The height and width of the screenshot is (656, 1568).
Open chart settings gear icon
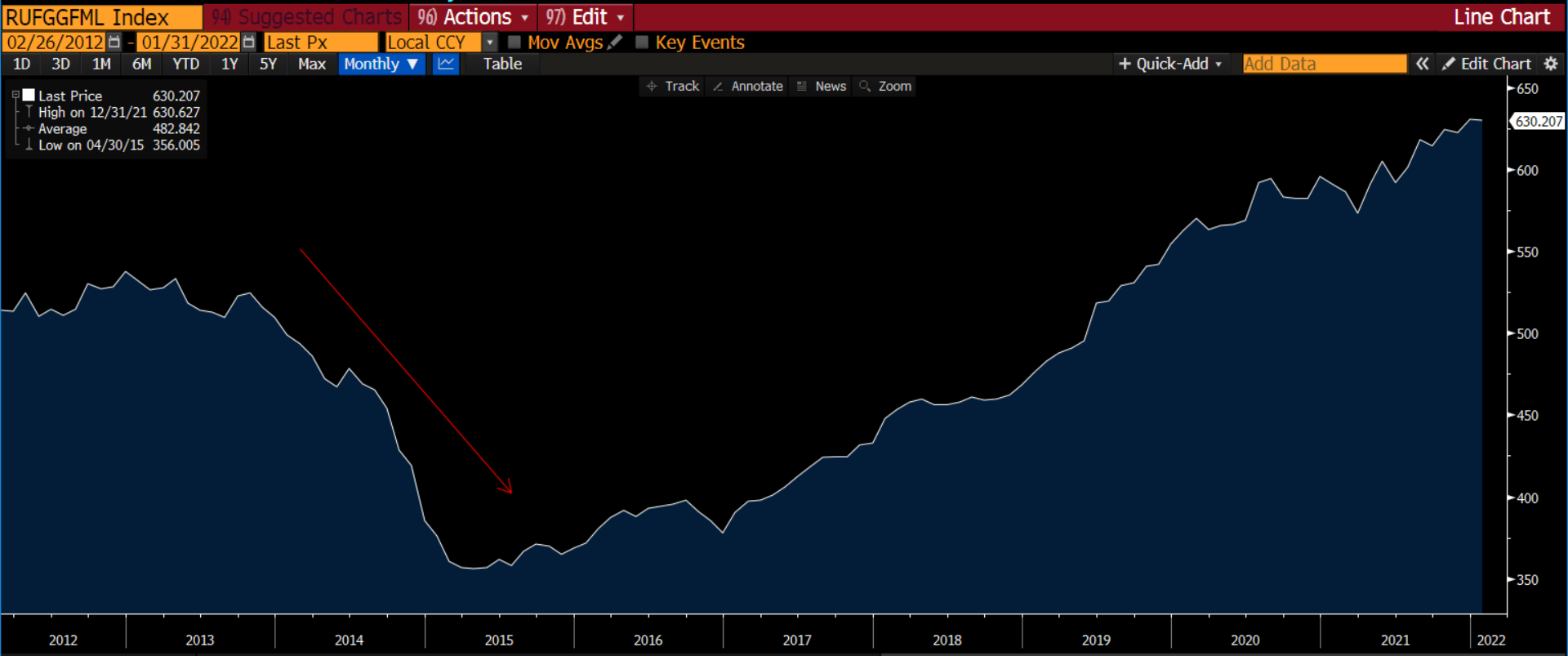point(1551,64)
